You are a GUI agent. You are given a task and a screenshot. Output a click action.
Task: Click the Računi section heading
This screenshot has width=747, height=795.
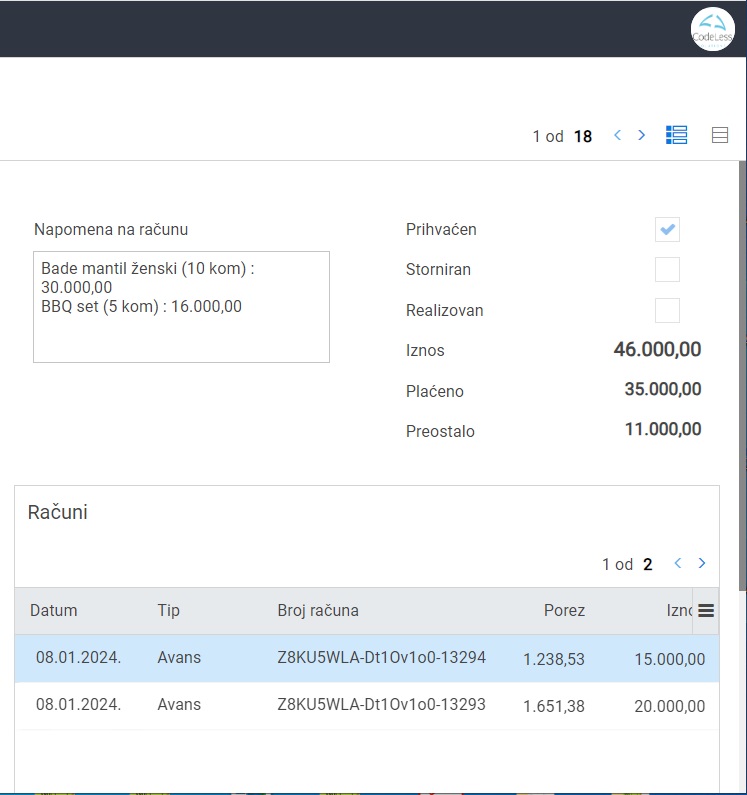click(x=58, y=512)
